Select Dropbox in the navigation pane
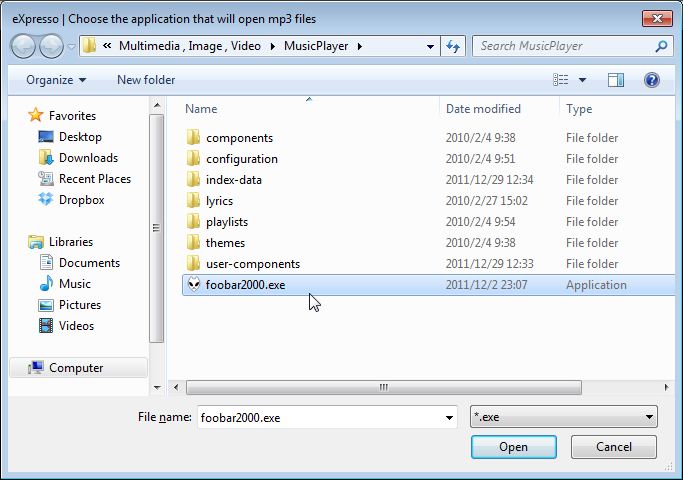683x480 pixels. coord(81,199)
